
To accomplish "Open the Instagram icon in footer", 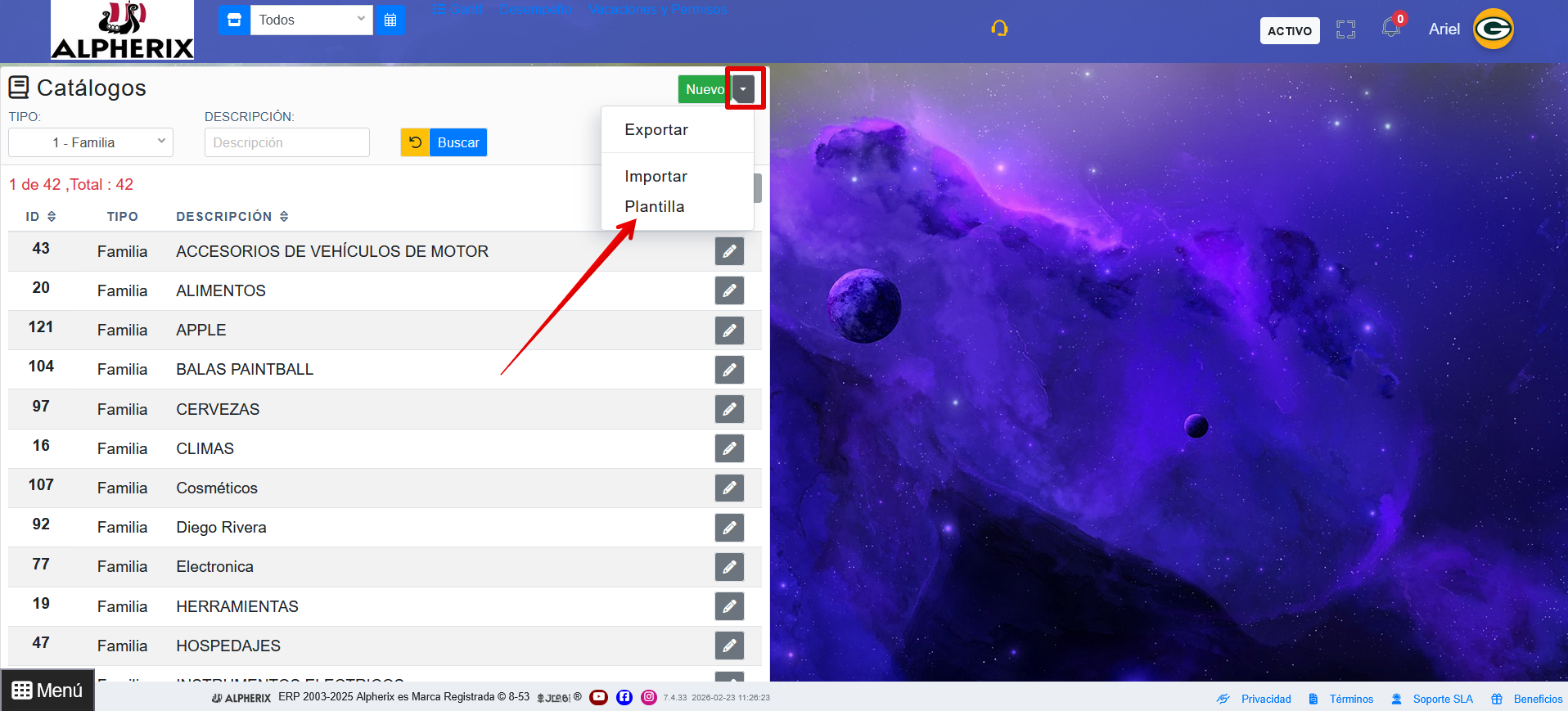I will (x=649, y=697).
